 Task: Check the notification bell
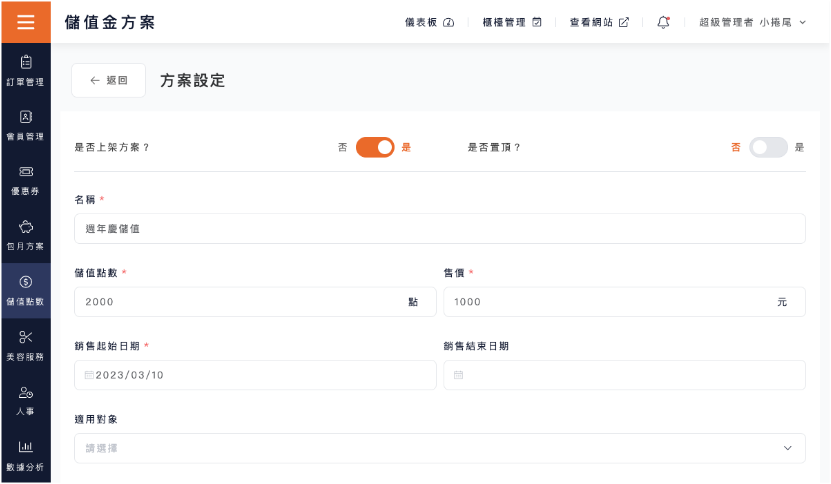coord(664,22)
